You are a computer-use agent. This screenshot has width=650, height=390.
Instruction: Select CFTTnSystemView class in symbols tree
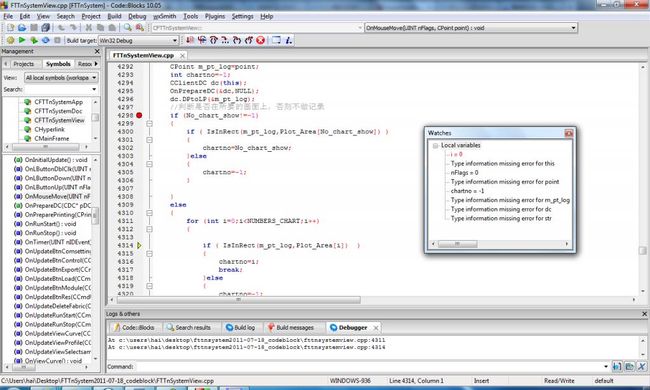point(59,120)
